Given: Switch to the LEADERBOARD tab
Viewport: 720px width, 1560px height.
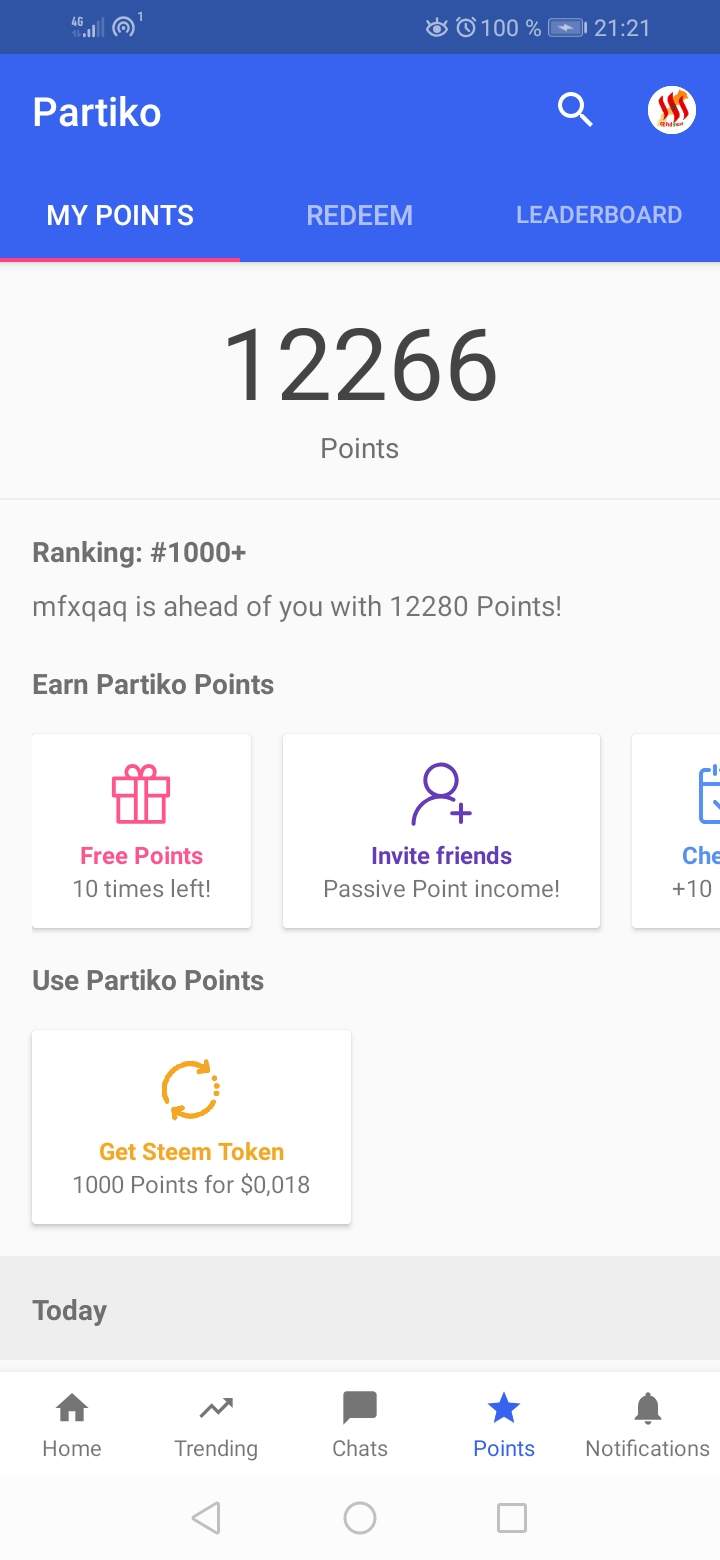Looking at the screenshot, I should click(x=599, y=215).
